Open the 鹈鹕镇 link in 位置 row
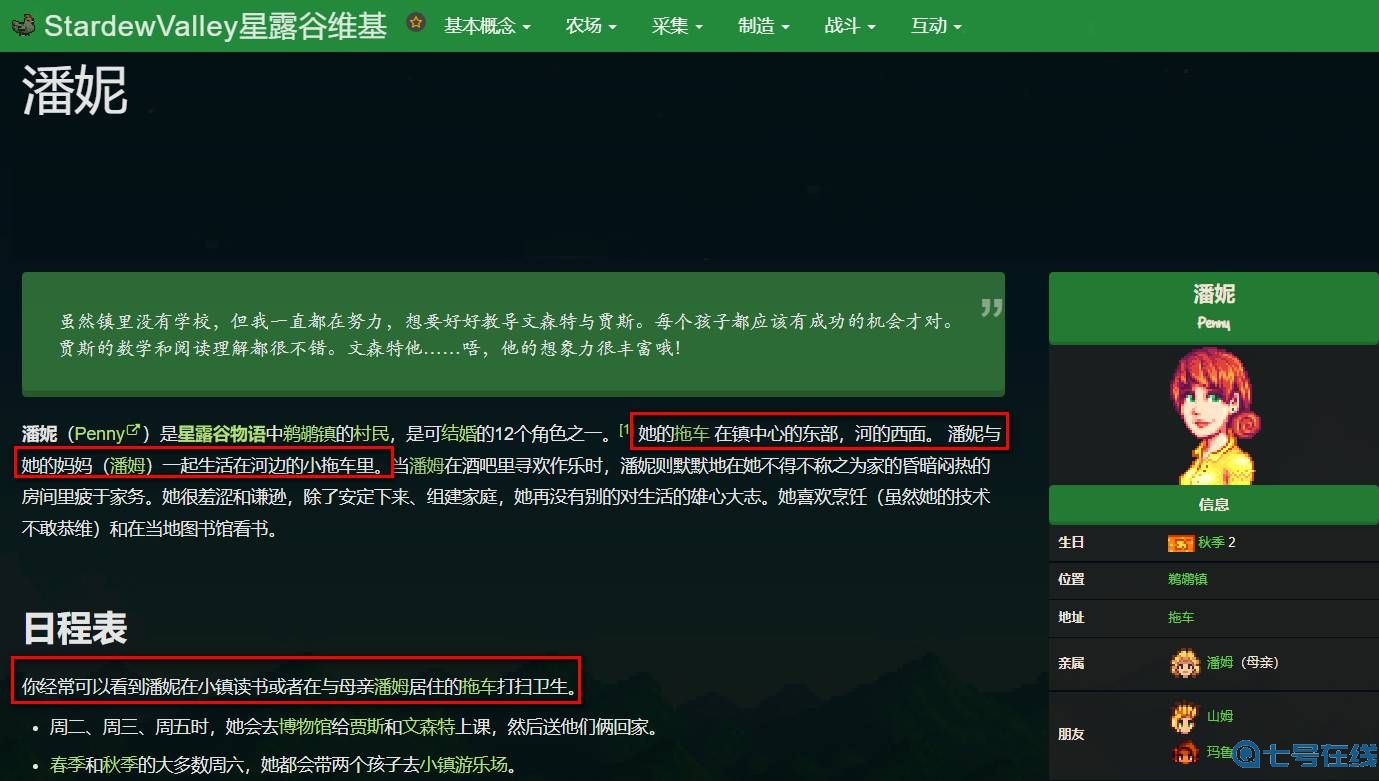This screenshot has width=1379, height=781. (1186, 580)
